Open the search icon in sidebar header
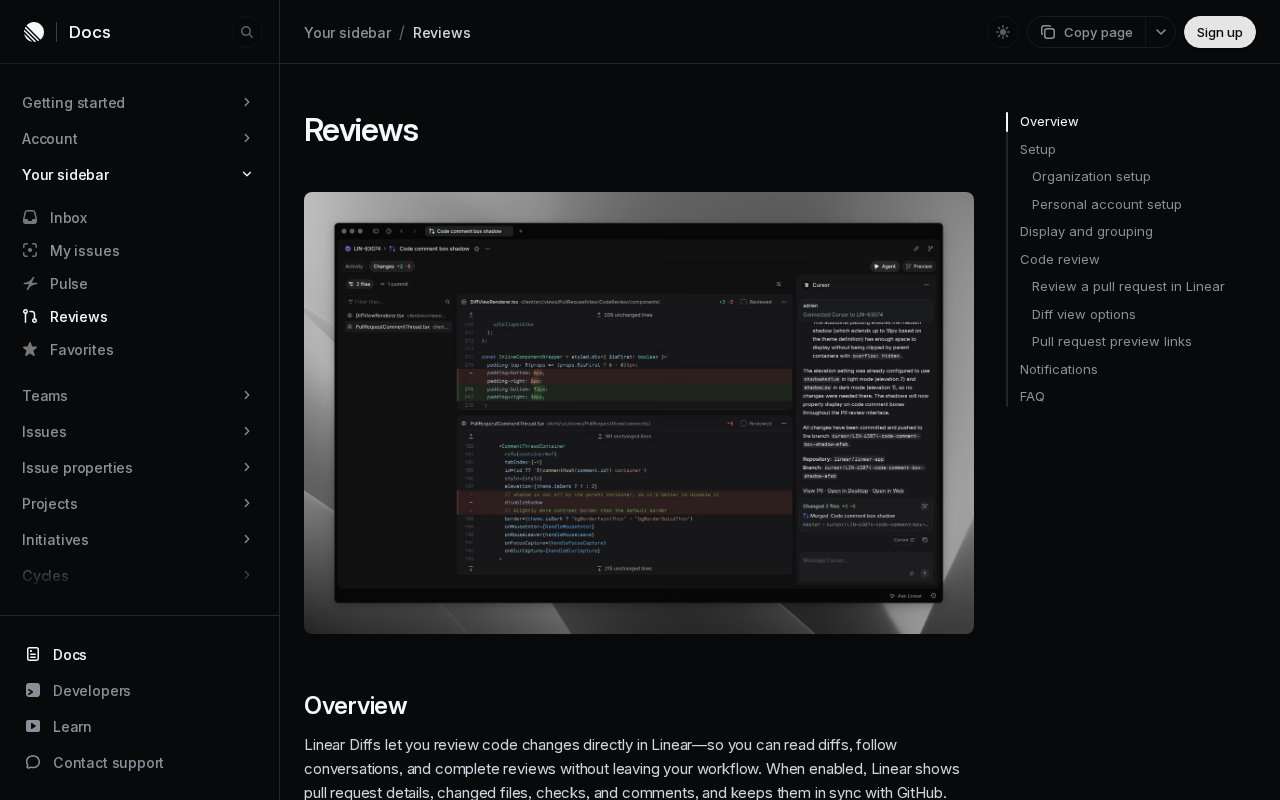This screenshot has height=800, width=1280. pos(247,32)
